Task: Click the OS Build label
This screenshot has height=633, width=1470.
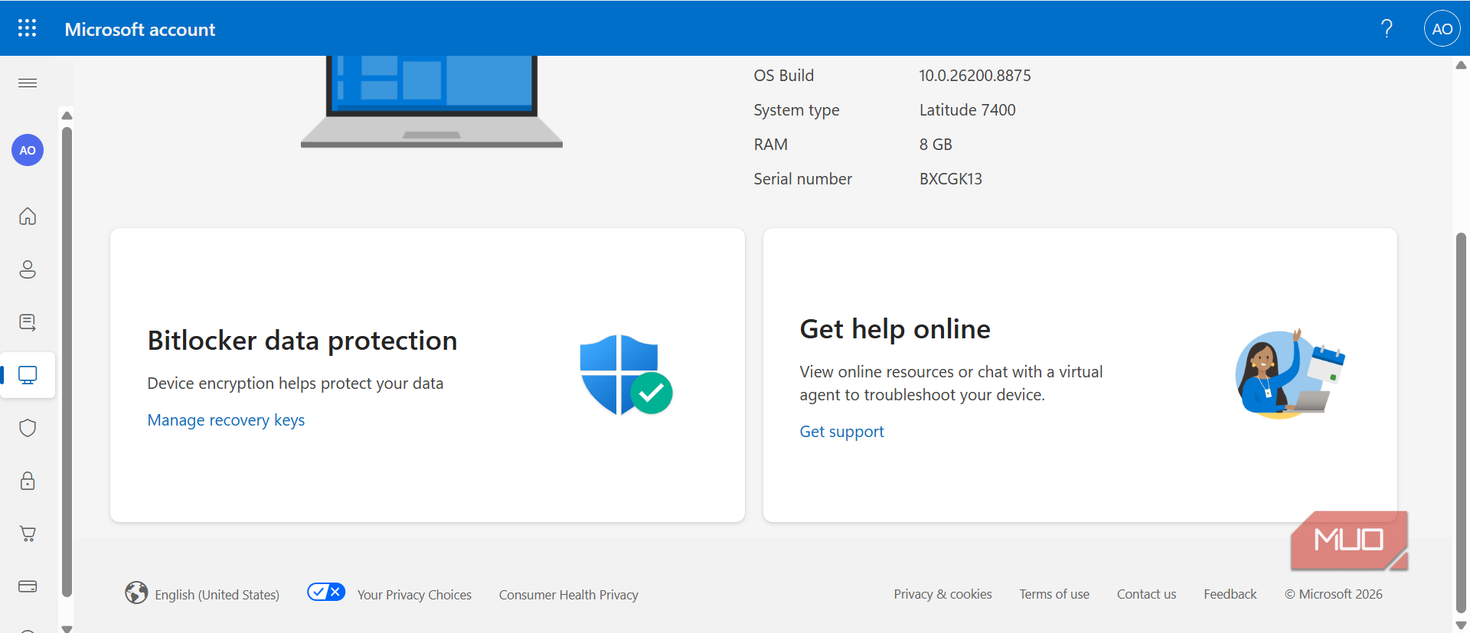Action: [784, 75]
